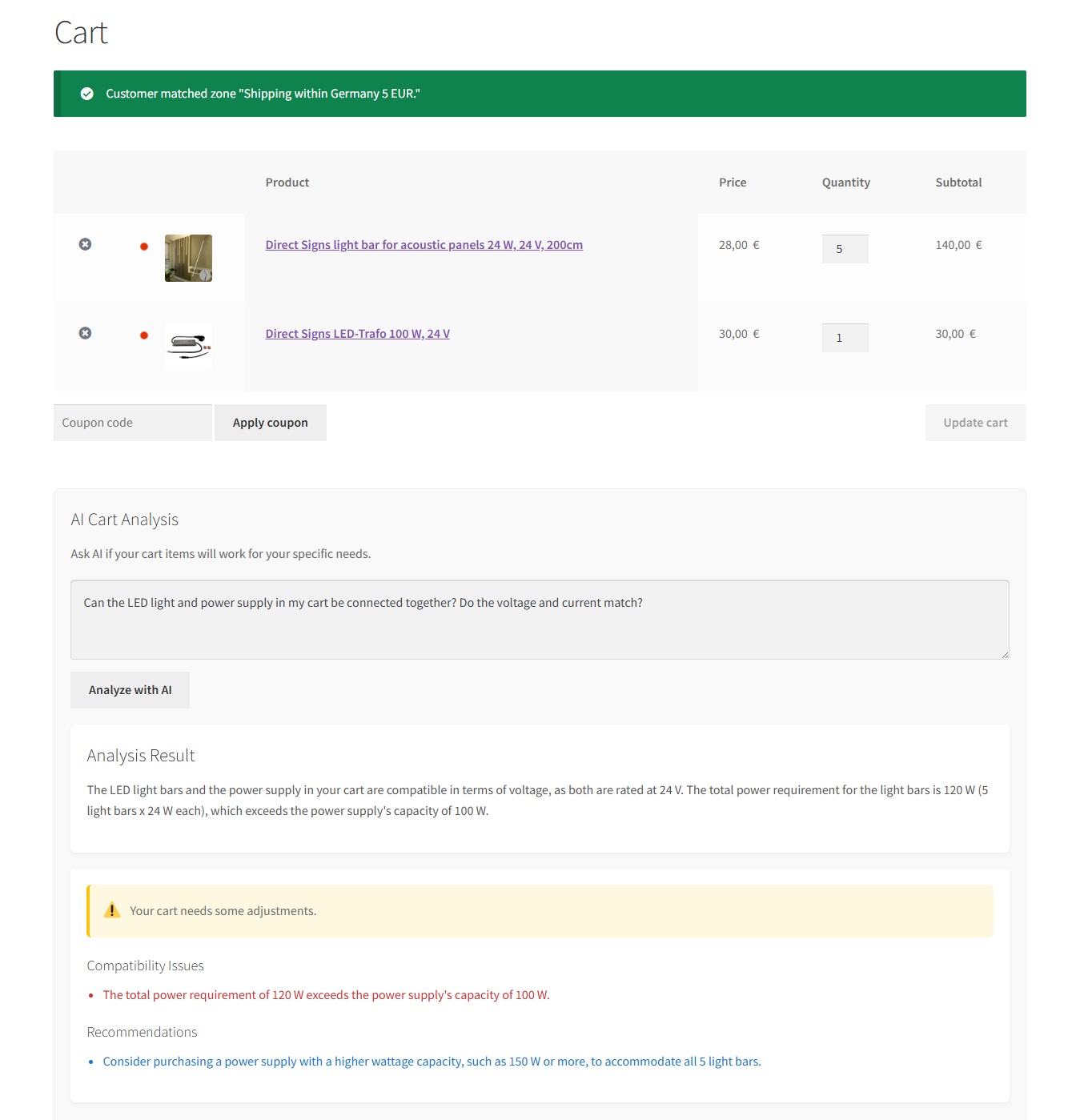
Task: Remove the light bar item from cart
Action: tap(85, 244)
